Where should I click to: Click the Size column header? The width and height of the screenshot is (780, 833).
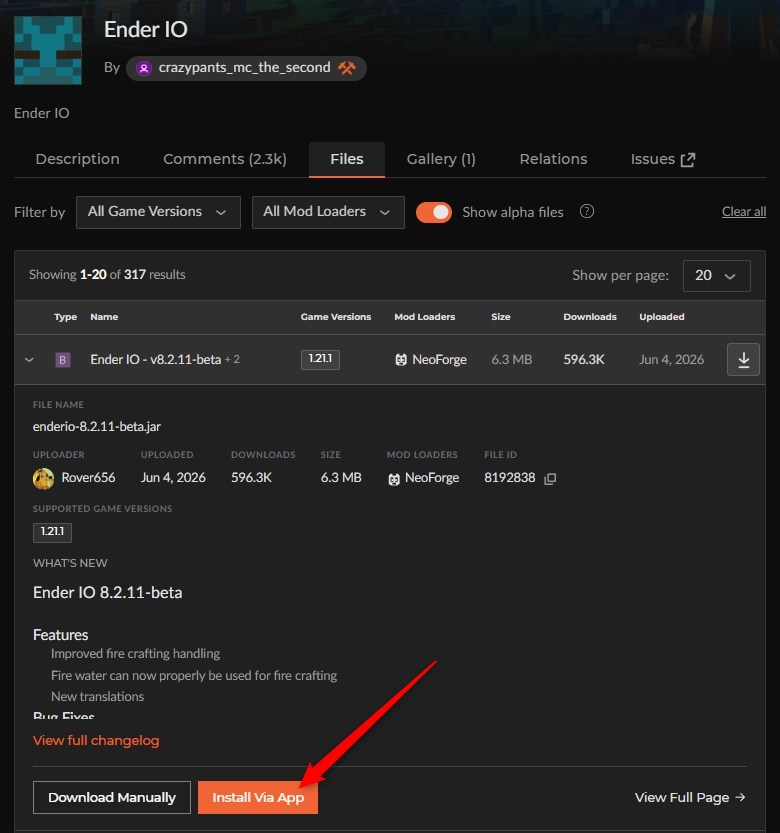coord(501,317)
